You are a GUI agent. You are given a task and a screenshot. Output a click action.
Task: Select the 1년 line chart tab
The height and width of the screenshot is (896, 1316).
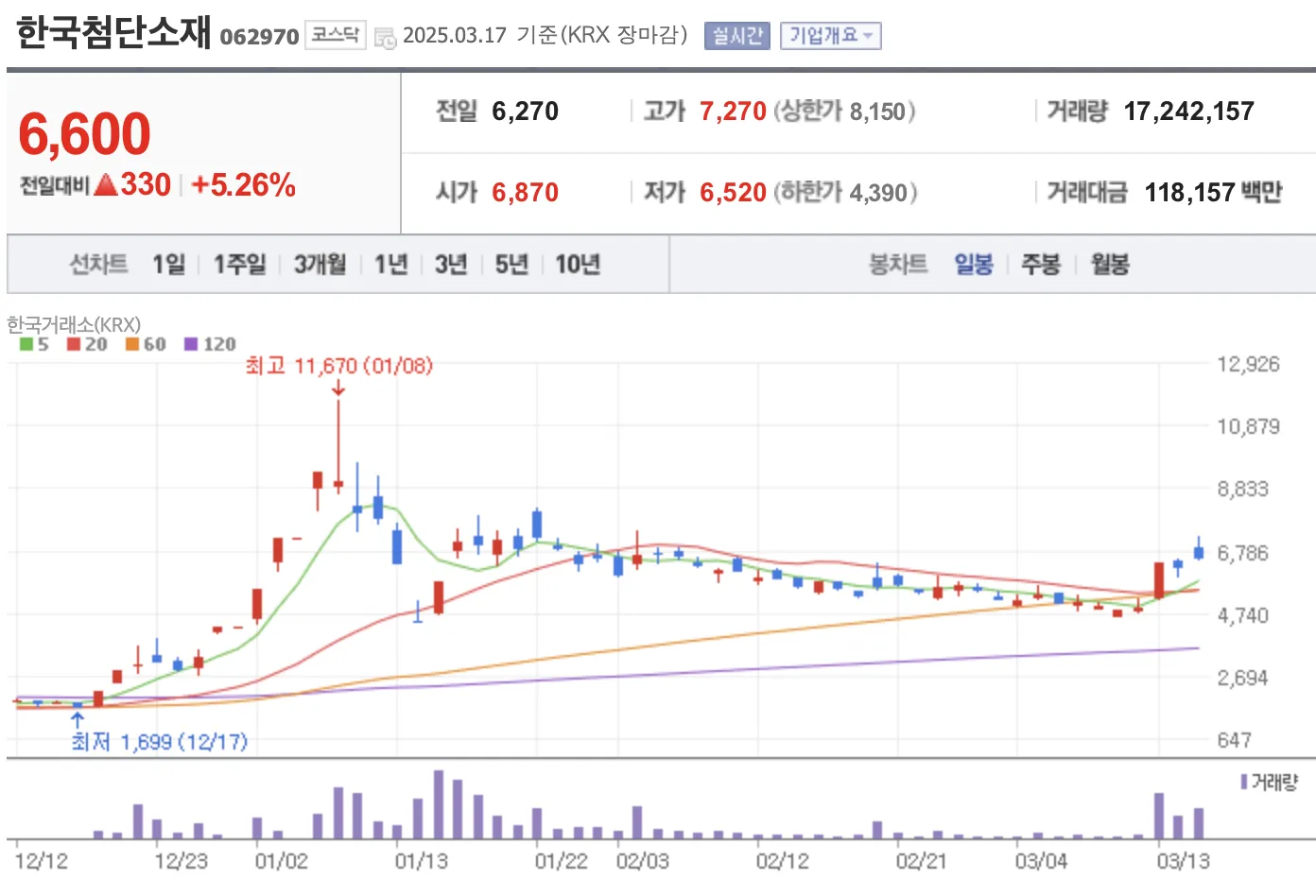[390, 265]
